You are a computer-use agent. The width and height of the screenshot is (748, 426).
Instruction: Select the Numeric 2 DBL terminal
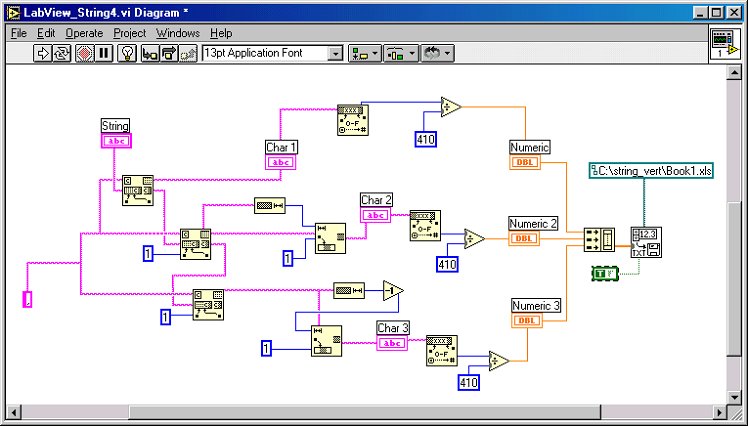click(x=524, y=238)
